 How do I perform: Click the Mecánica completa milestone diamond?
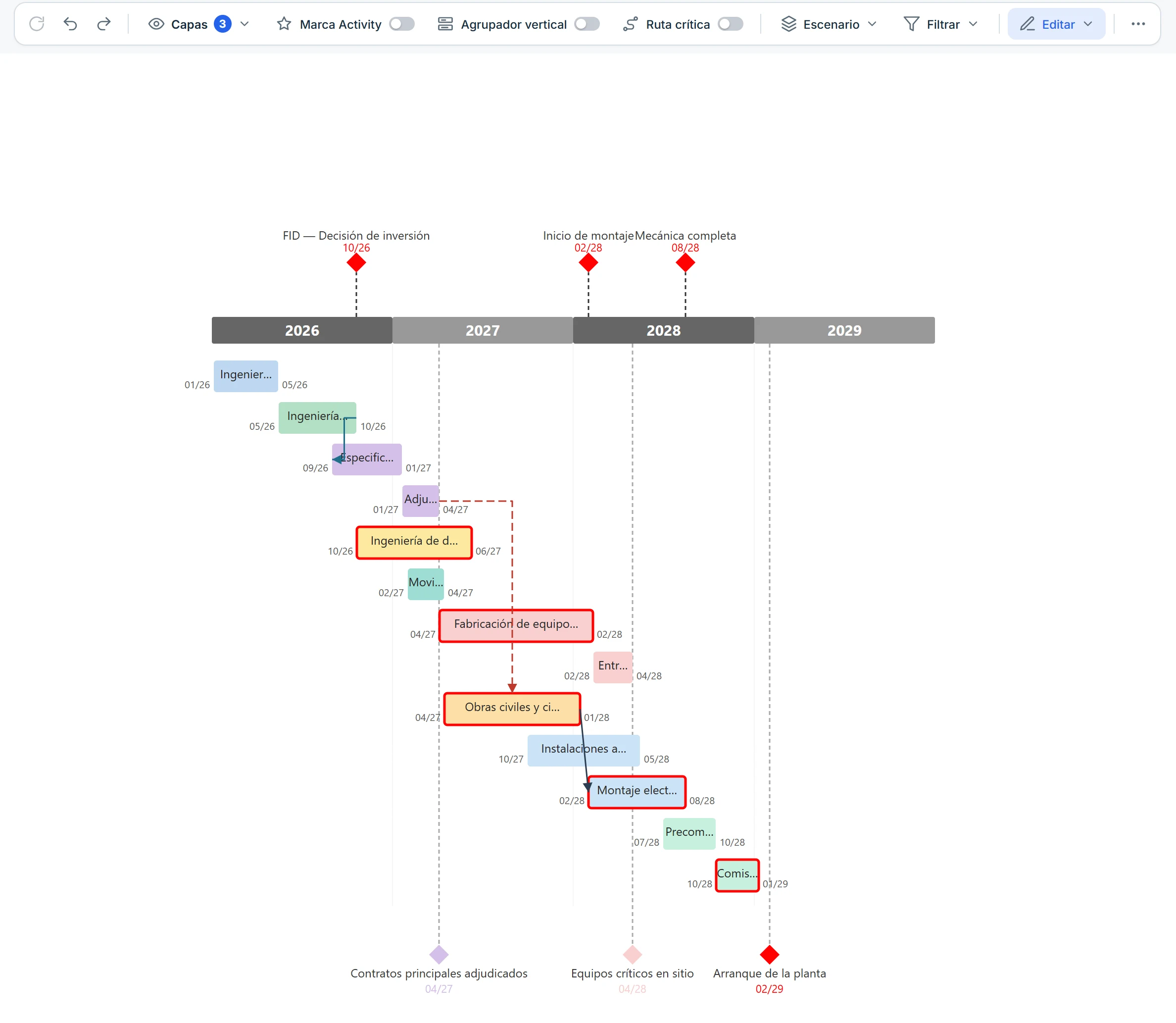click(686, 263)
